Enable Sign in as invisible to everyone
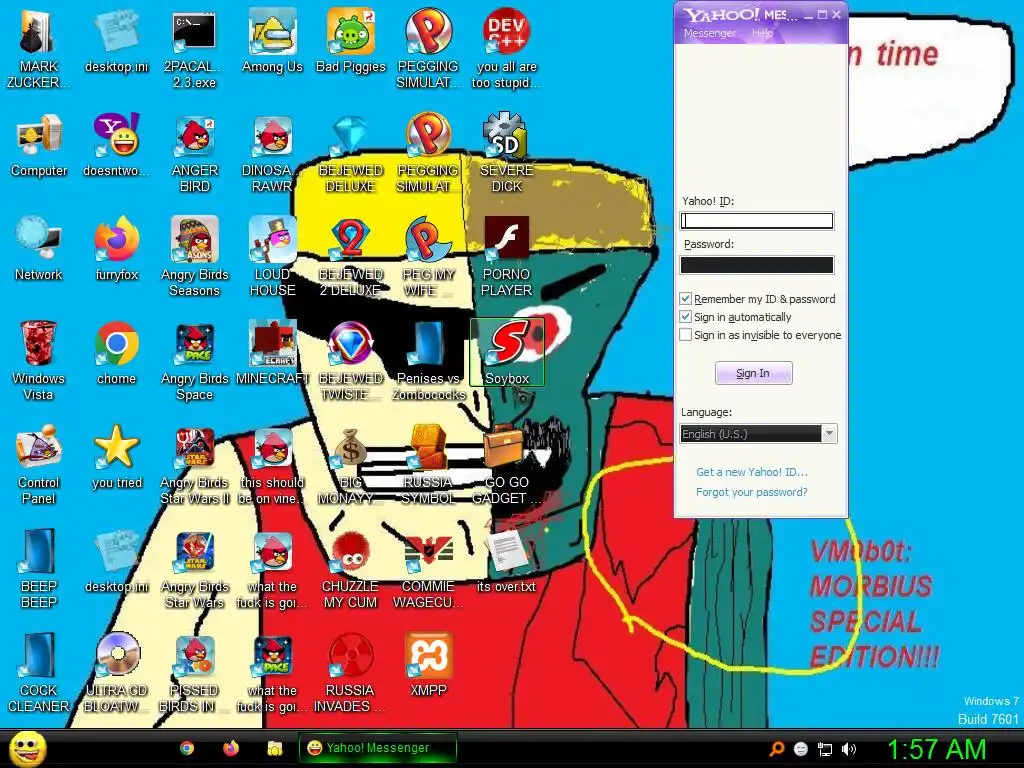The height and width of the screenshot is (768, 1024). pos(685,334)
